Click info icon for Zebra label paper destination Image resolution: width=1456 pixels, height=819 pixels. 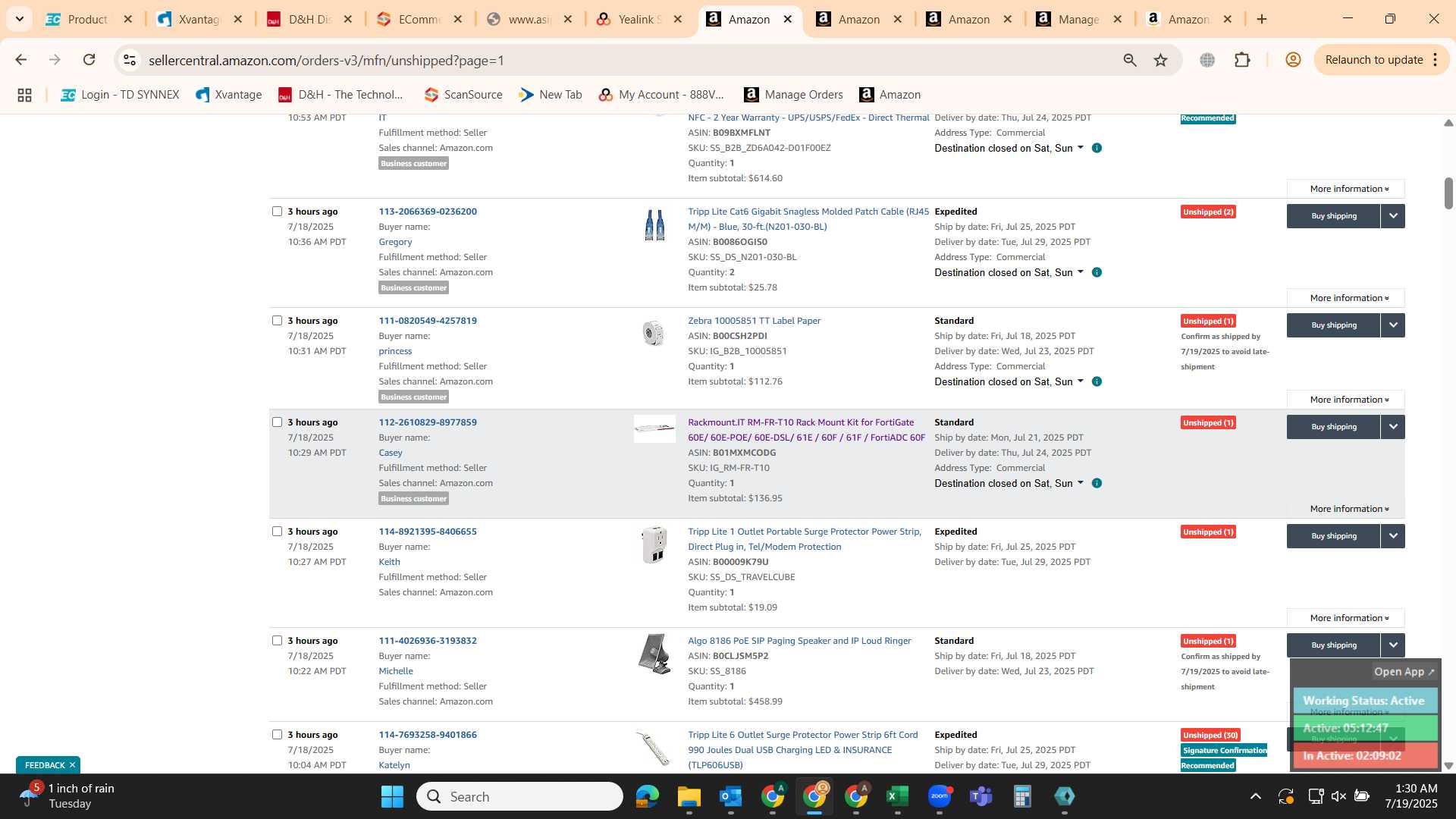(1097, 381)
